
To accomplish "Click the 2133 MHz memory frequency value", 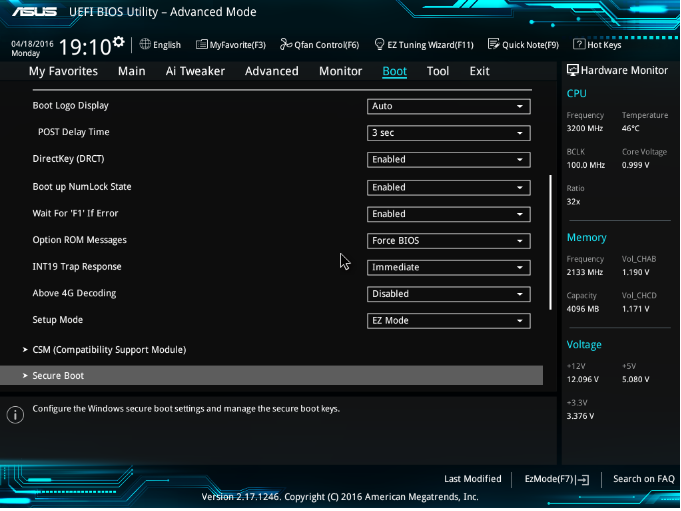I will 585,272.
